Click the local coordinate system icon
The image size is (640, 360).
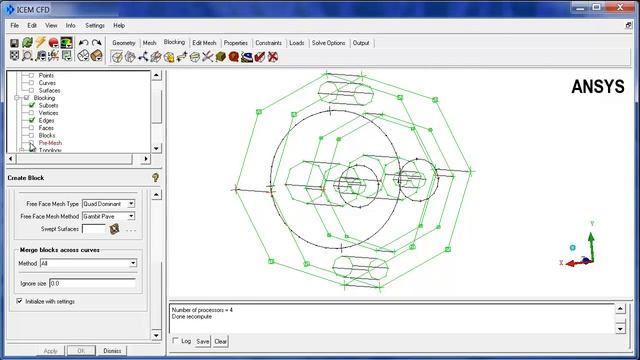[x=53, y=56]
